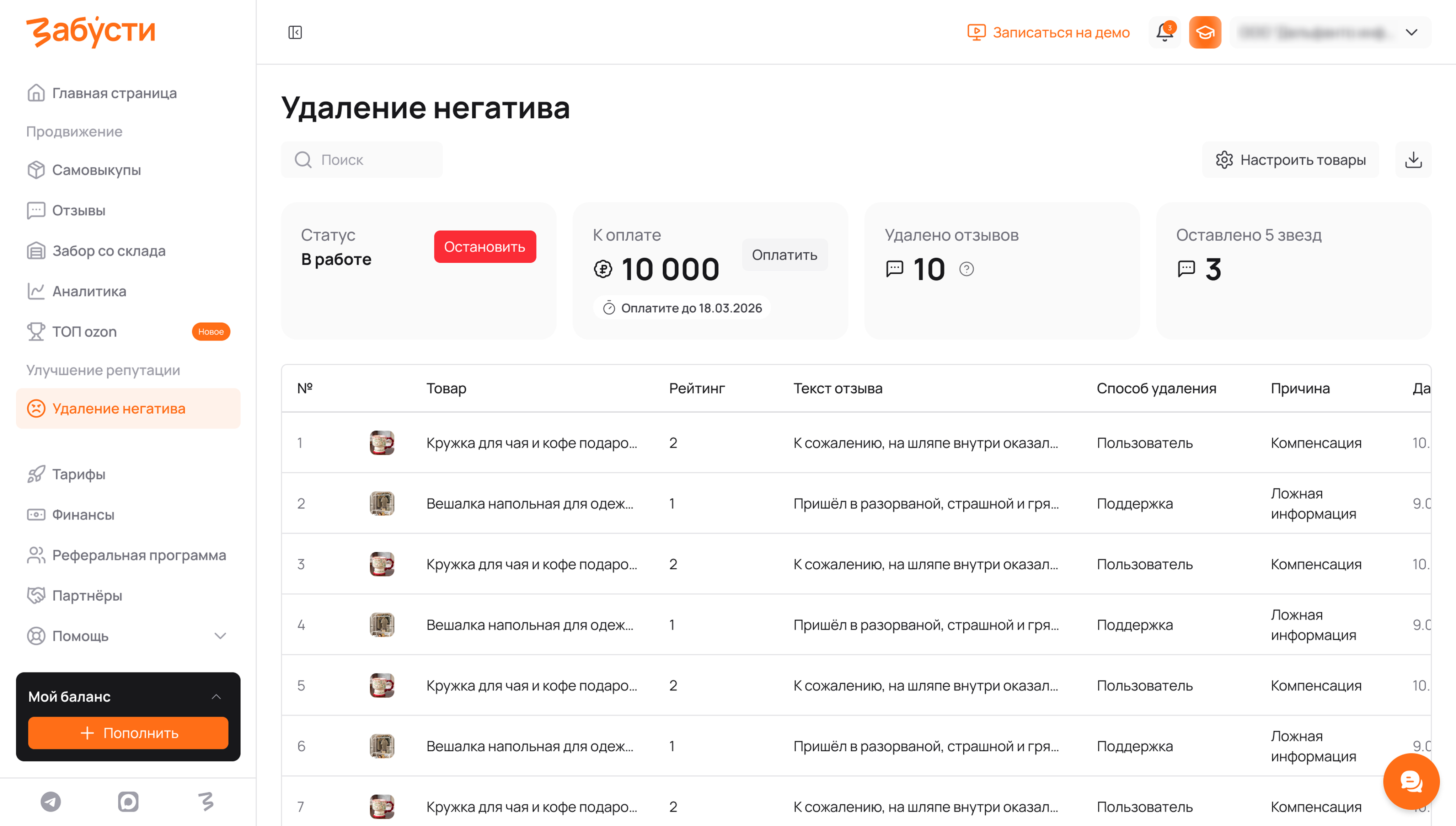The width and height of the screenshot is (1456, 826).
Task: Download report with the download icon
Action: click(x=1413, y=160)
